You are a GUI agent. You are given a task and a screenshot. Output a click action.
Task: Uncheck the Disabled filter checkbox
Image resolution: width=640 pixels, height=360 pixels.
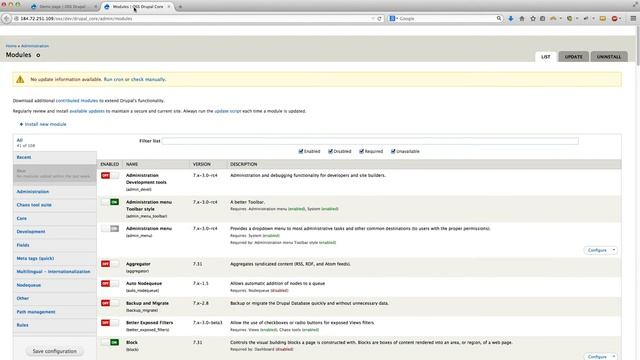(330, 151)
